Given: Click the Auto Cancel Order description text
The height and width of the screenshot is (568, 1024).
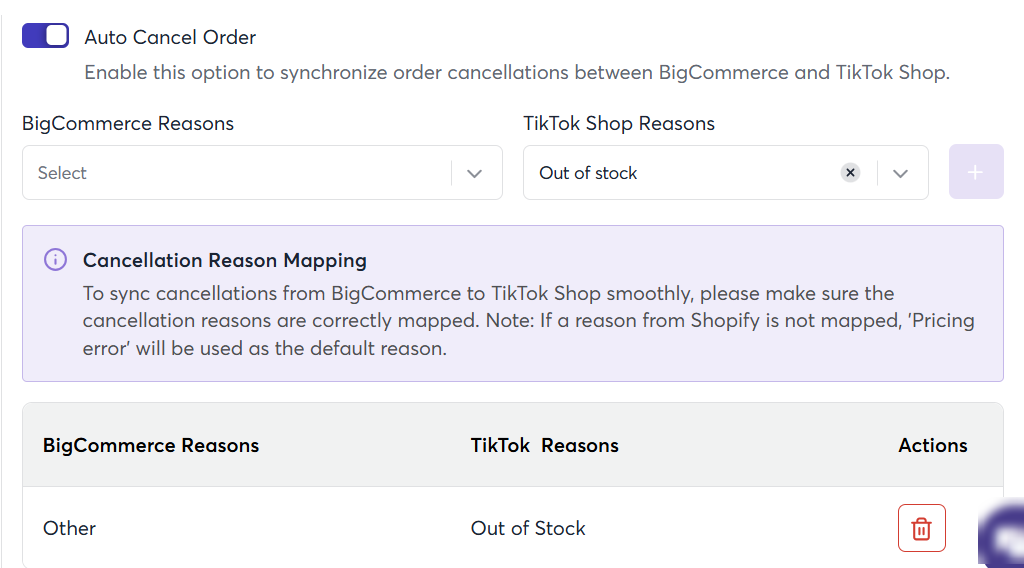Looking at the screenshot, I should [517, 72].
